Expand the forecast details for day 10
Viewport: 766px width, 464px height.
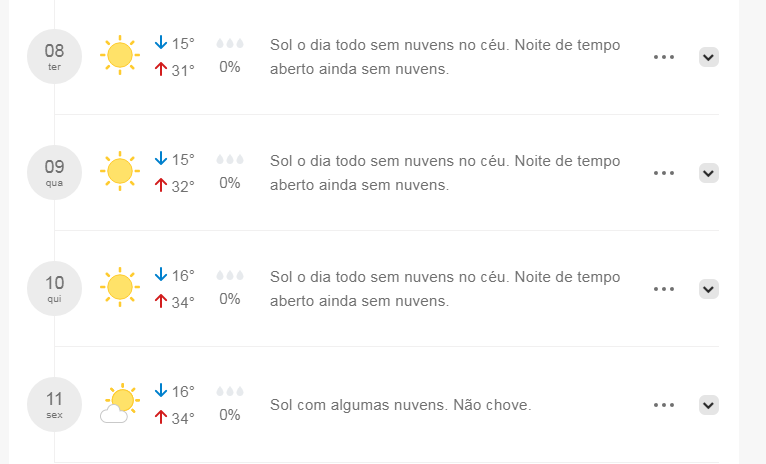708,289
